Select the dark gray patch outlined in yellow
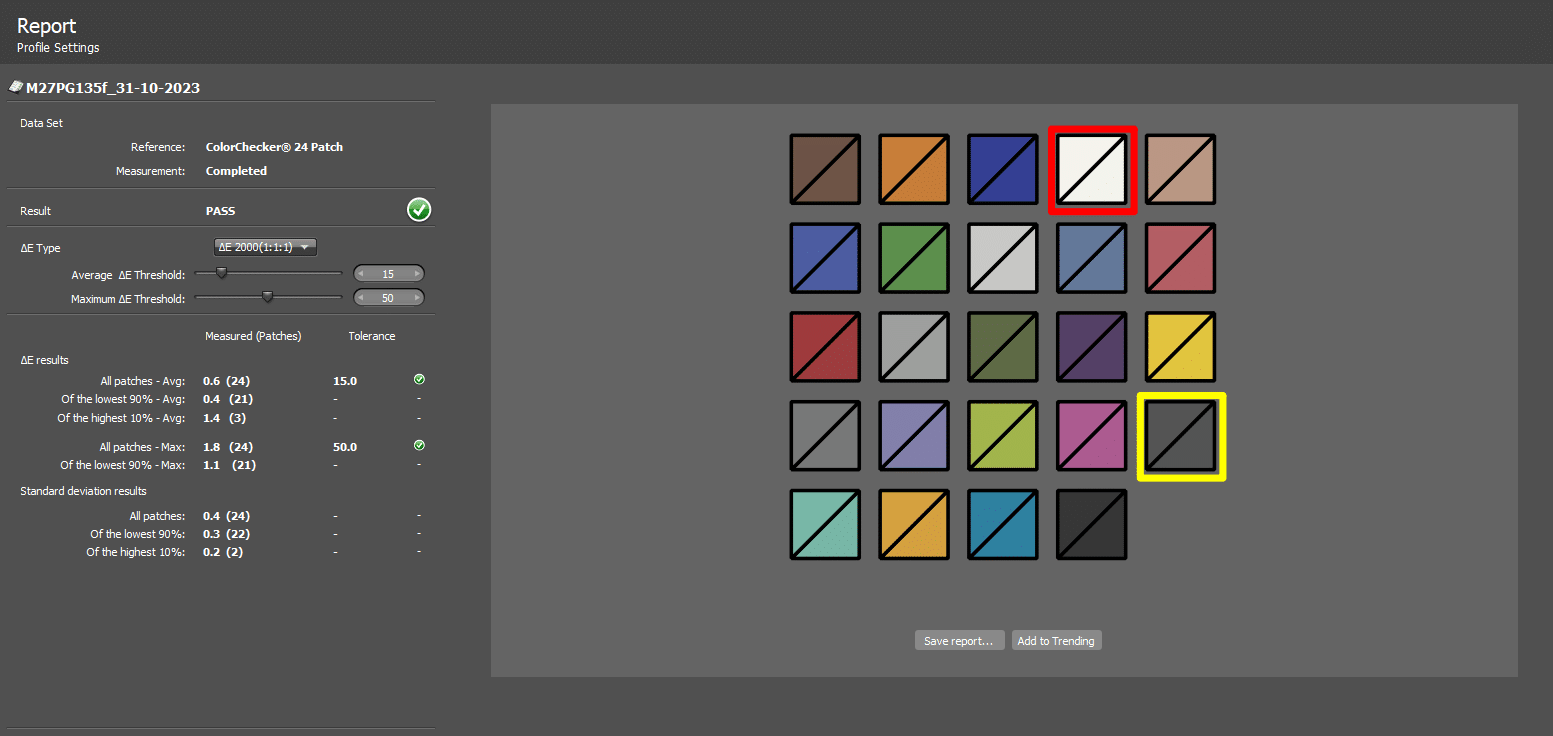This screenshot has width=1553, height=736. 1181,436
